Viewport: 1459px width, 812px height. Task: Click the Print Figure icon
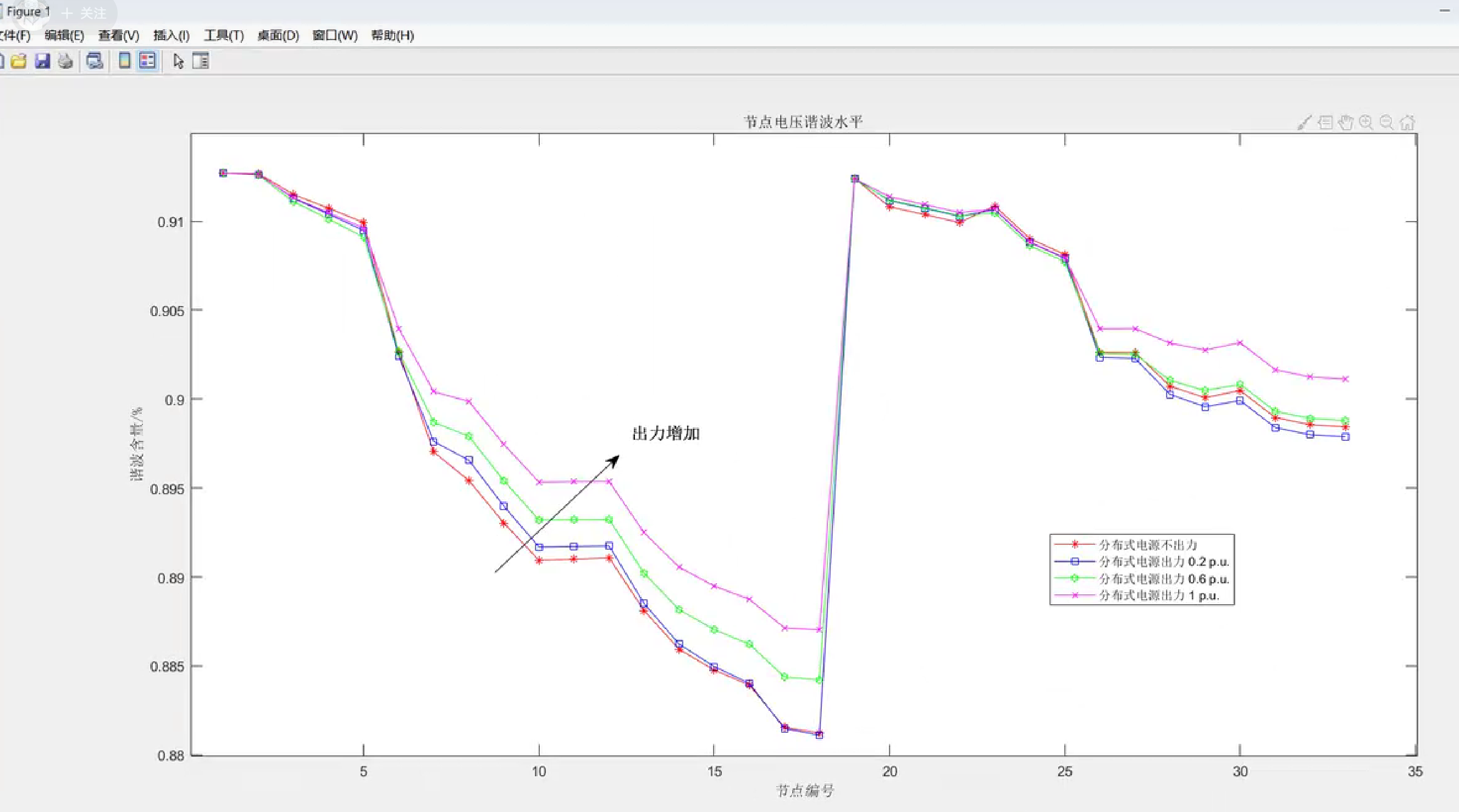click(x=66, y=61)
